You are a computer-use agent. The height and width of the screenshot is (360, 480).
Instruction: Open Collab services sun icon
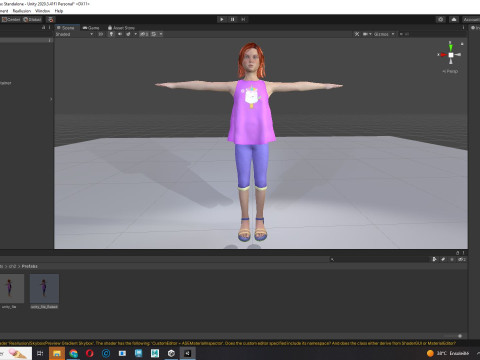tap(441, 19)
